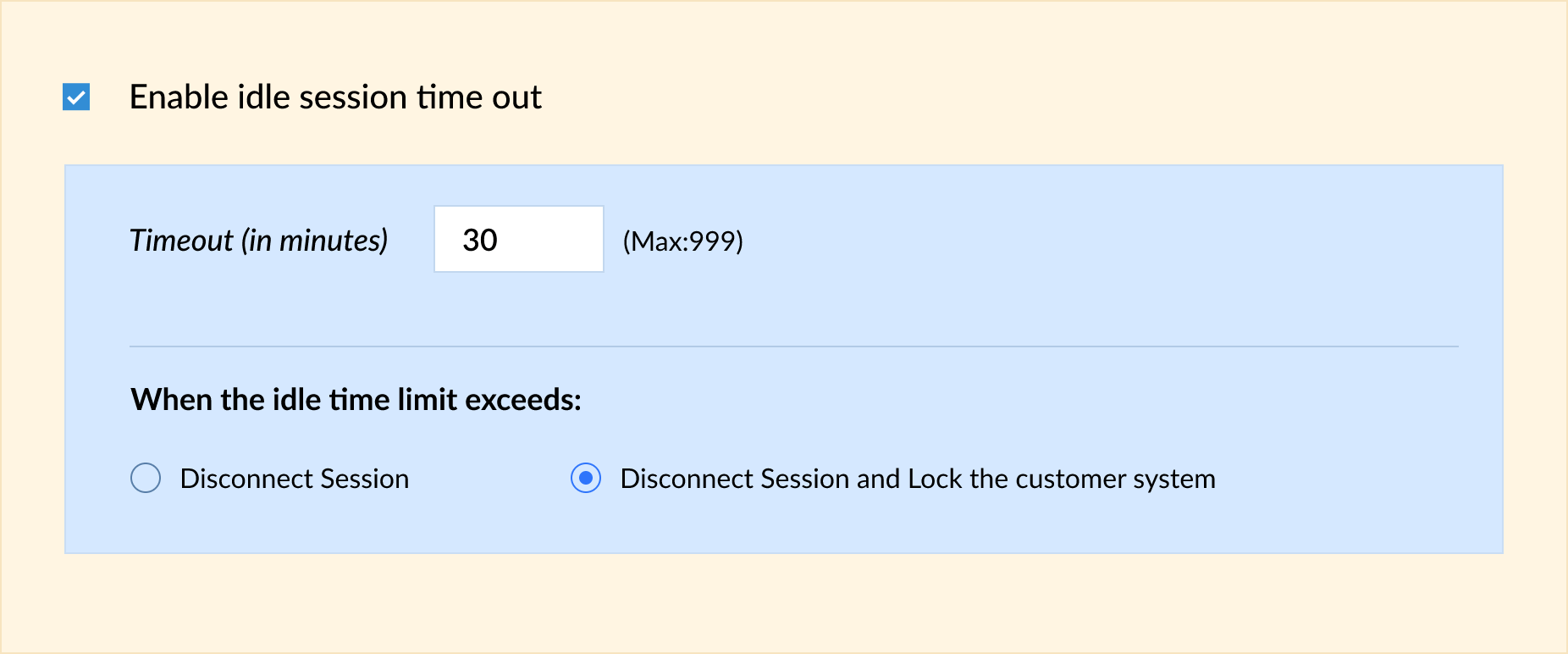Screen dimensions: 1568x654
Task: Focus the Timeout minutes input field
Action: [x=518, y=240]
